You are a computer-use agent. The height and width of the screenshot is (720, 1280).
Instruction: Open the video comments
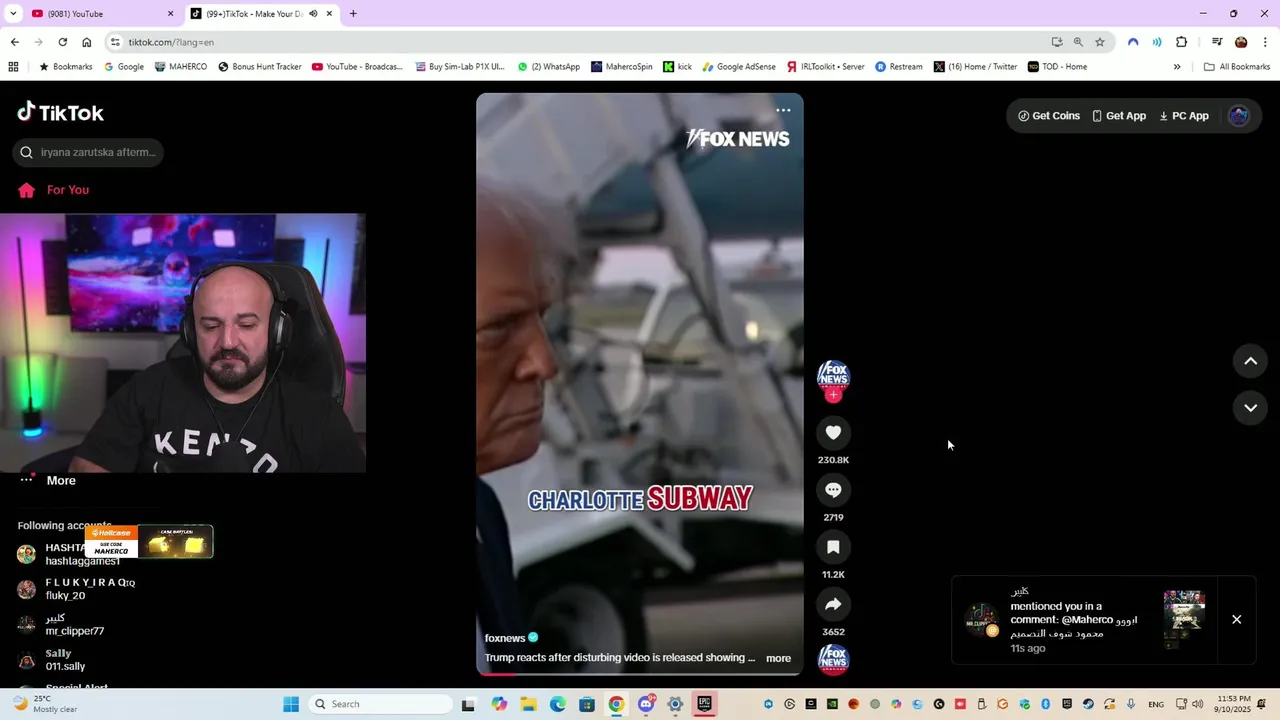pos(833,490)
